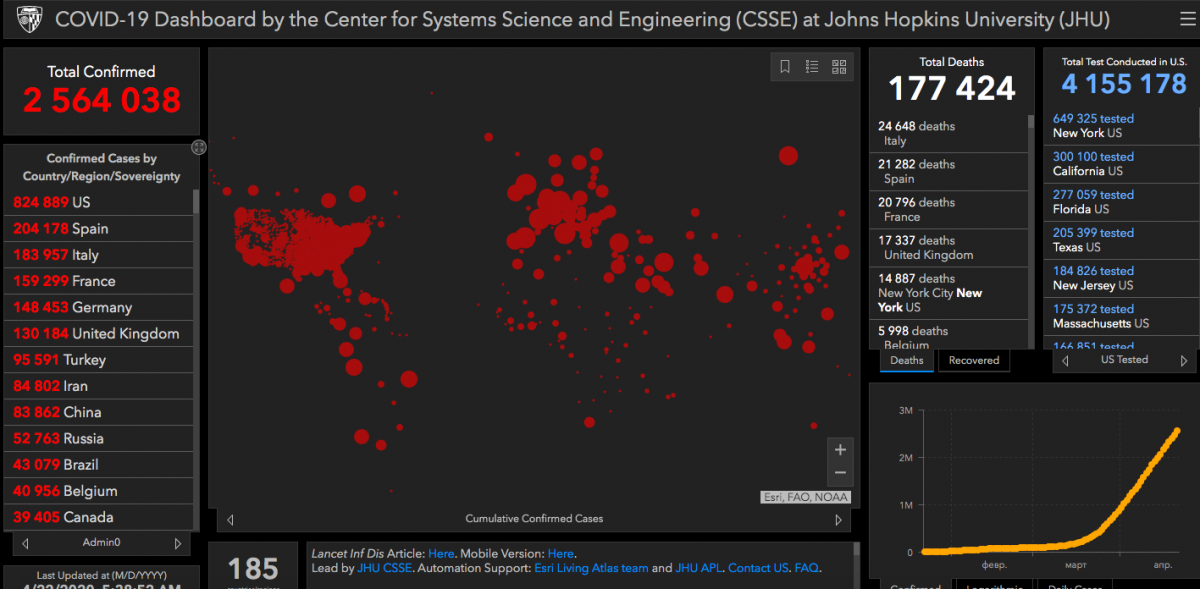Select the '95 591 Turkey' row

98,360
